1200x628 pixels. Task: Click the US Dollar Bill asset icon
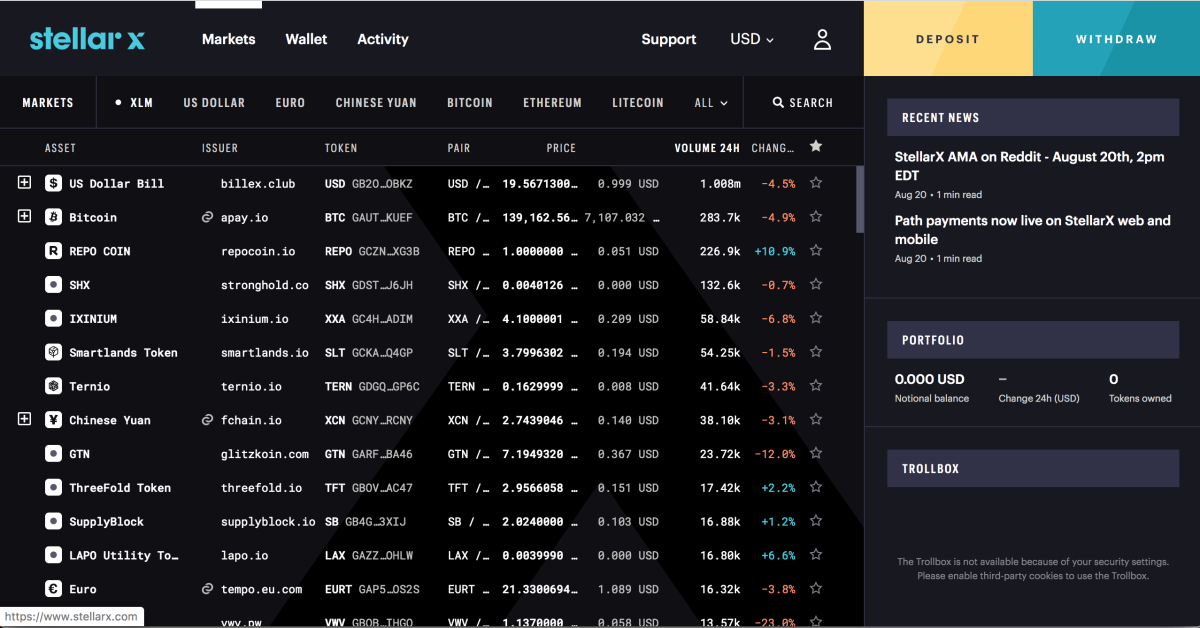[x=53, y=183]
